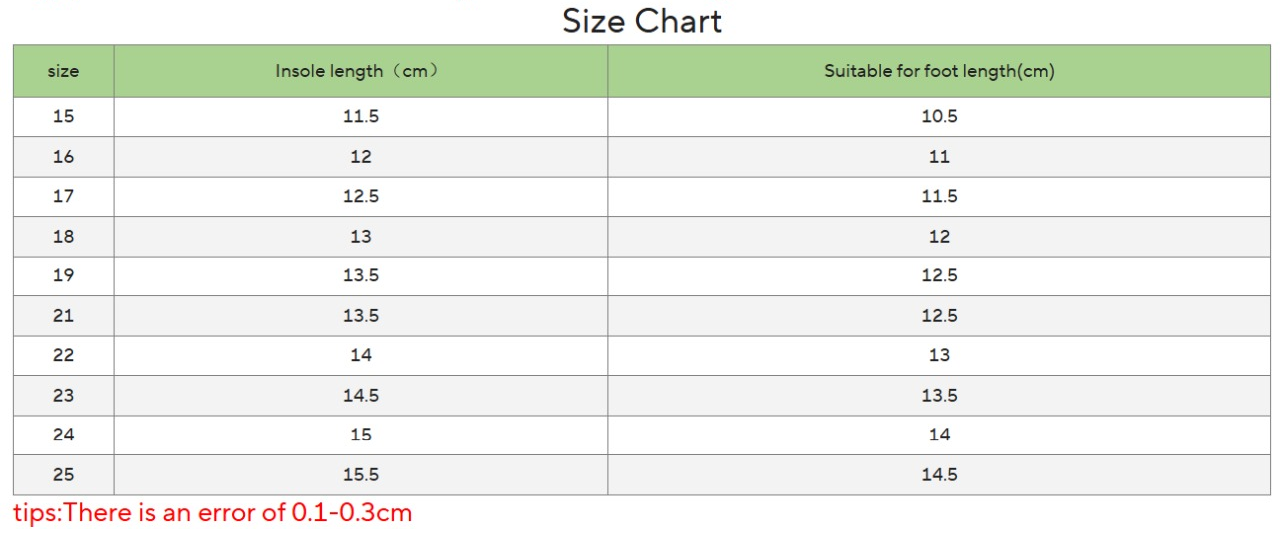Select size 17 cell

(x=63, y=196)
